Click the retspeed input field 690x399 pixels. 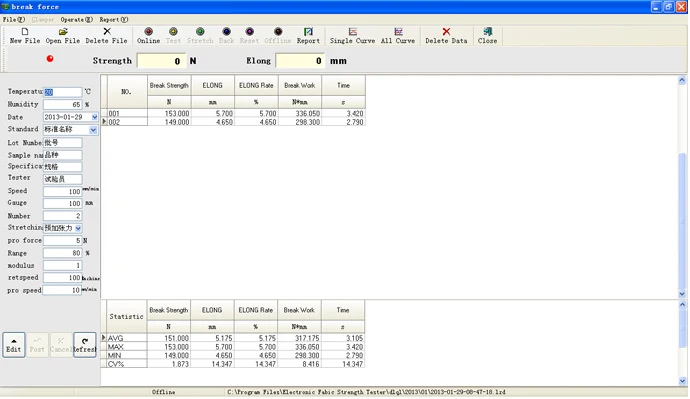62,278
